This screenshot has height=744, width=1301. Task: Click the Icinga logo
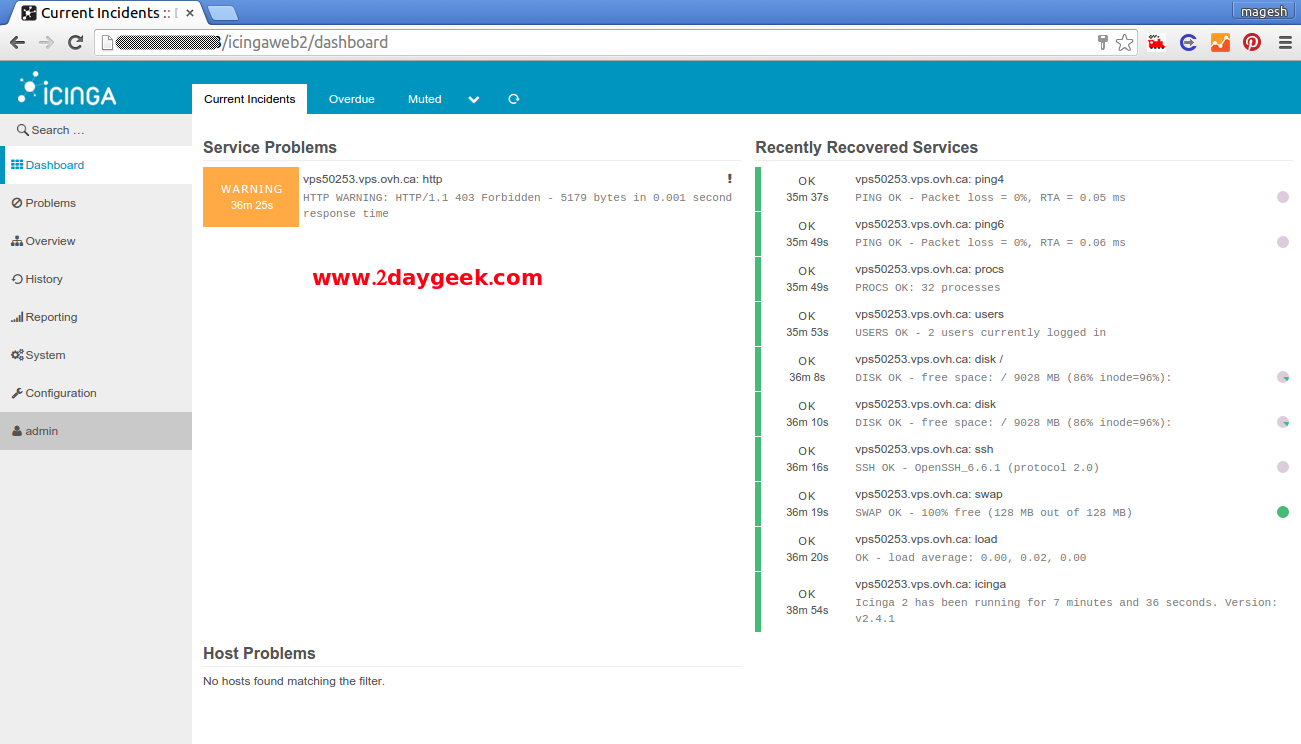click(67, 89)
